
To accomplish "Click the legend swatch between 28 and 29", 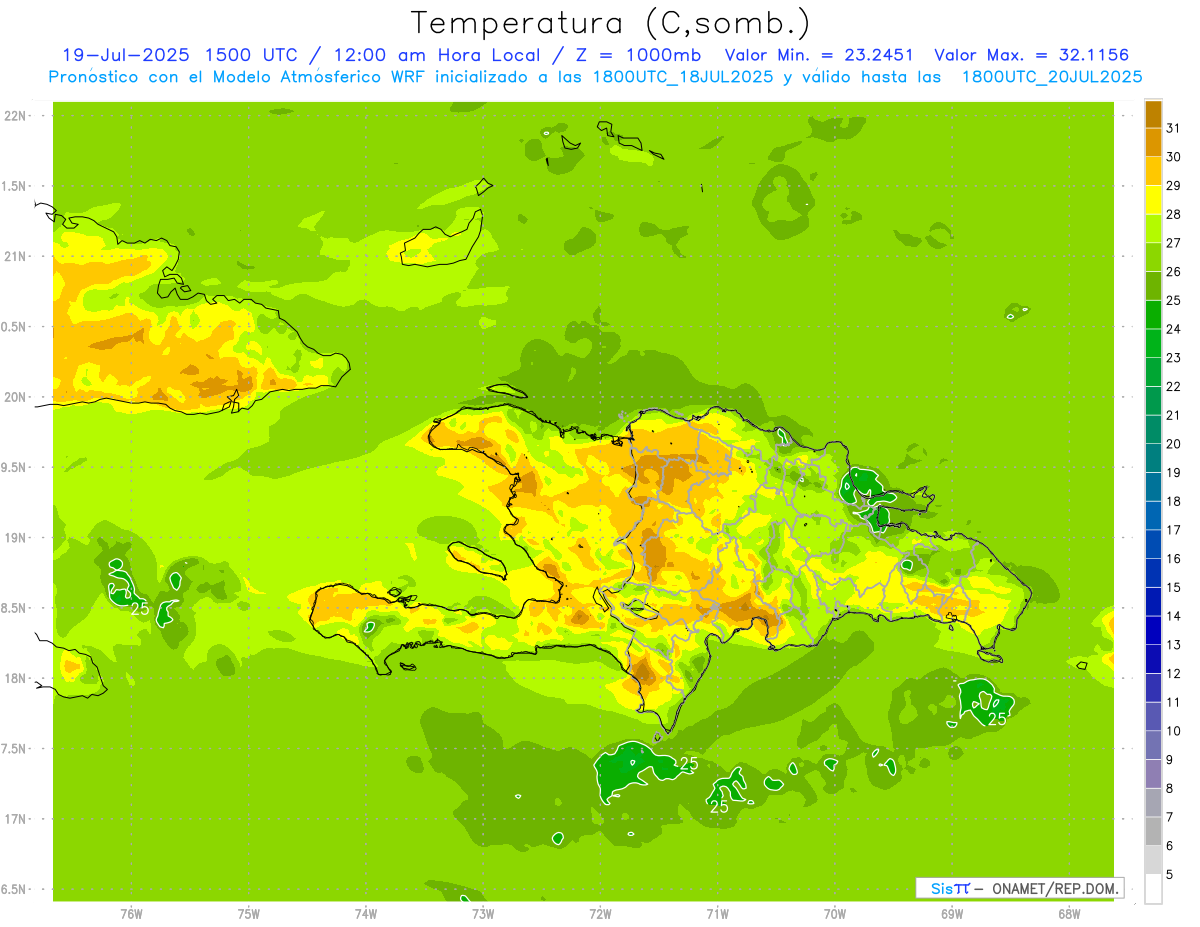I will click(1153, 200).
